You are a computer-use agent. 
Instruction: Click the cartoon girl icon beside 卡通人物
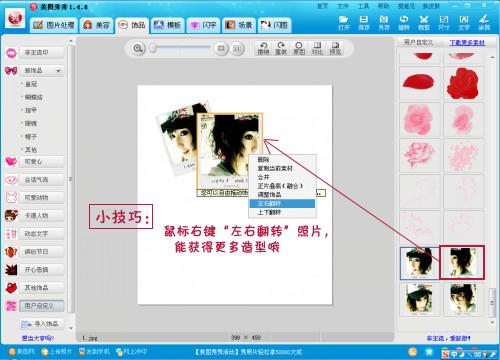(11, 216)
